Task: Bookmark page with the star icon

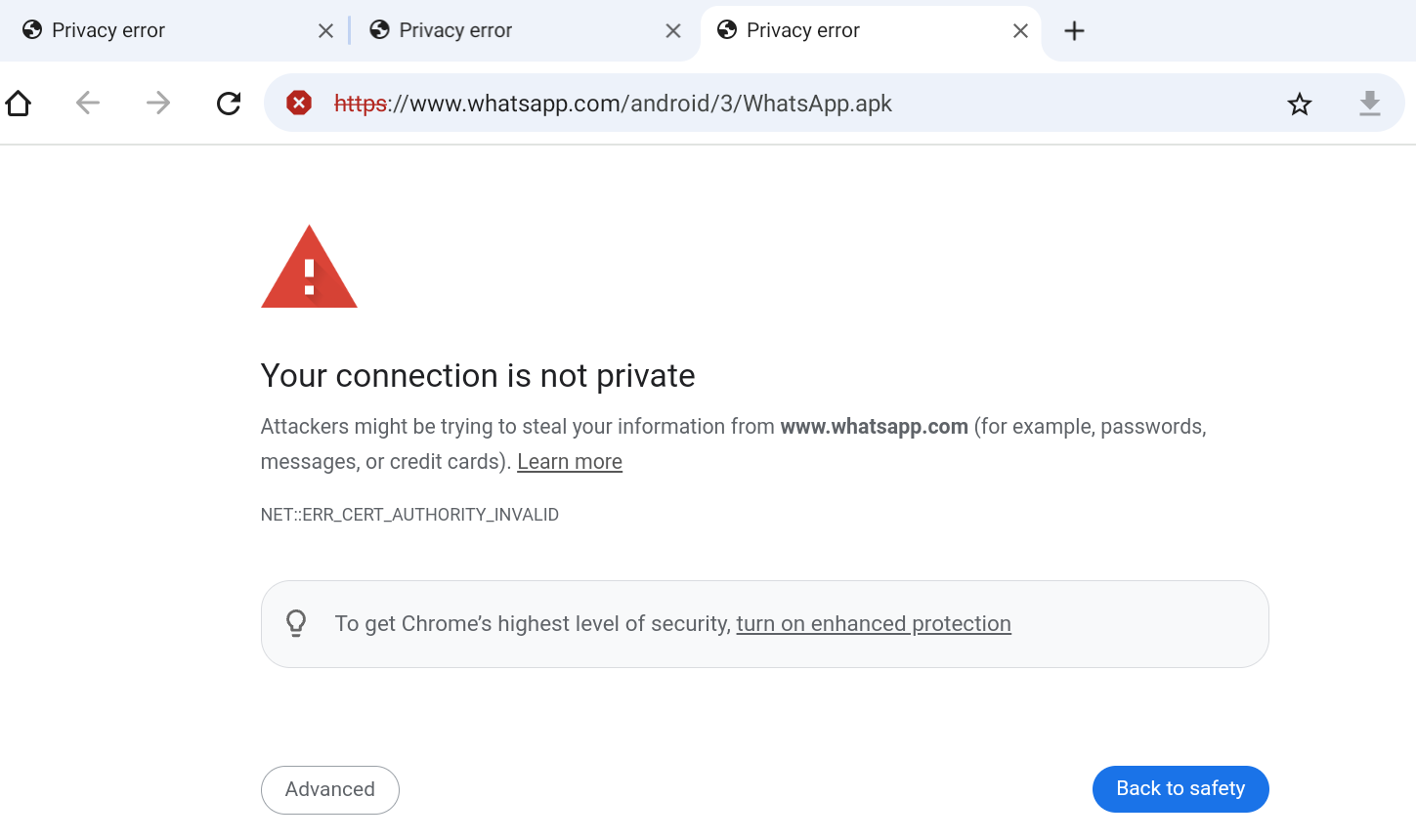Action: [1299, 104]
